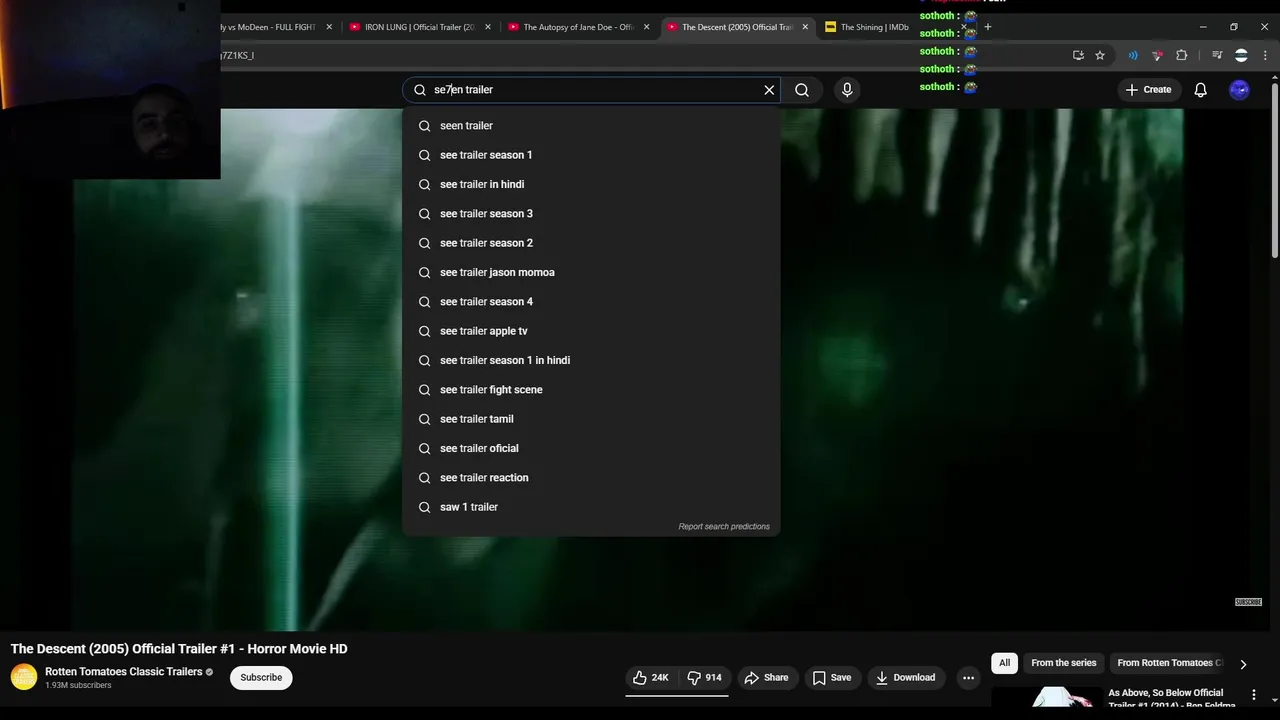Screen dimensions: 1280x720
Task: Close The Autopsy of Jane Doe tab
Action: (647, 27)
